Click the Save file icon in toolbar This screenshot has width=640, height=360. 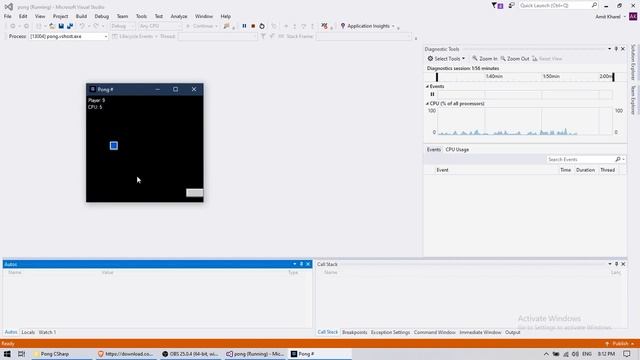(61, 26)
